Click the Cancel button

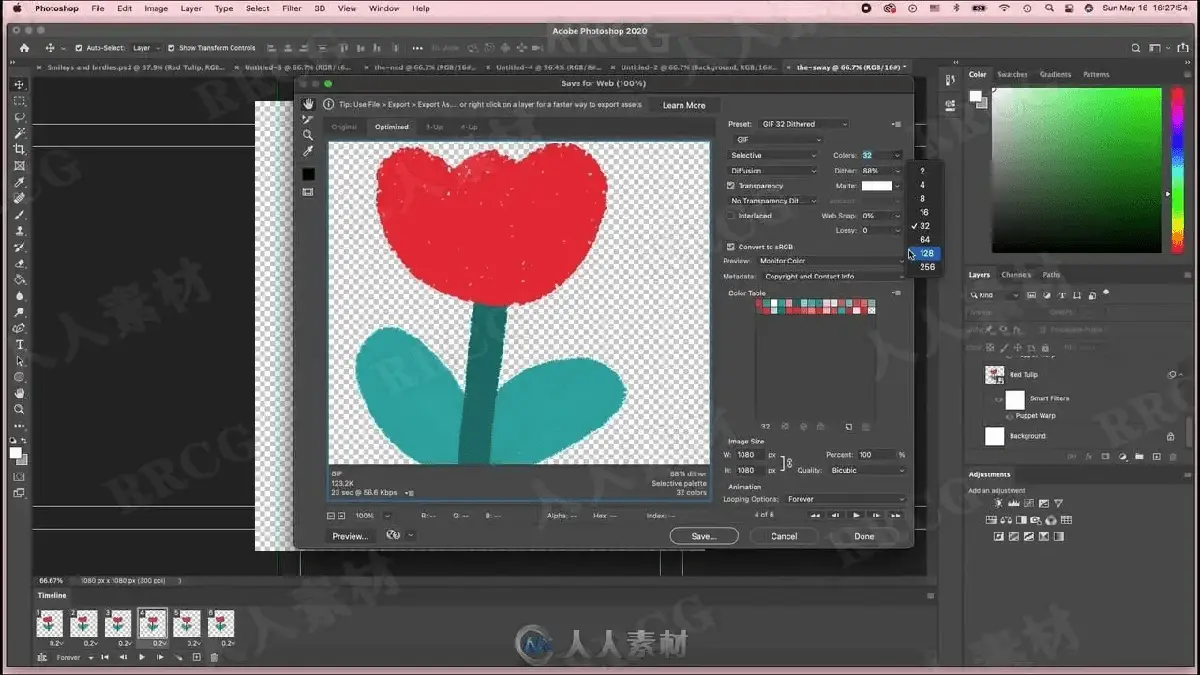click(784, 536)
